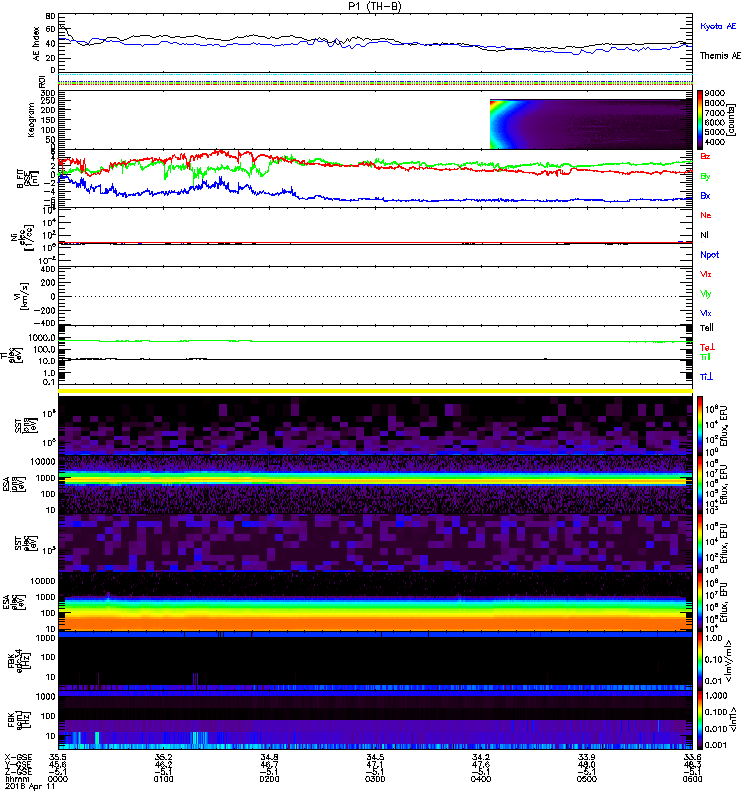This screenshot has height=800, width=750.
Task: Click the red Te⊥ legend label
Action: [707, 347]
